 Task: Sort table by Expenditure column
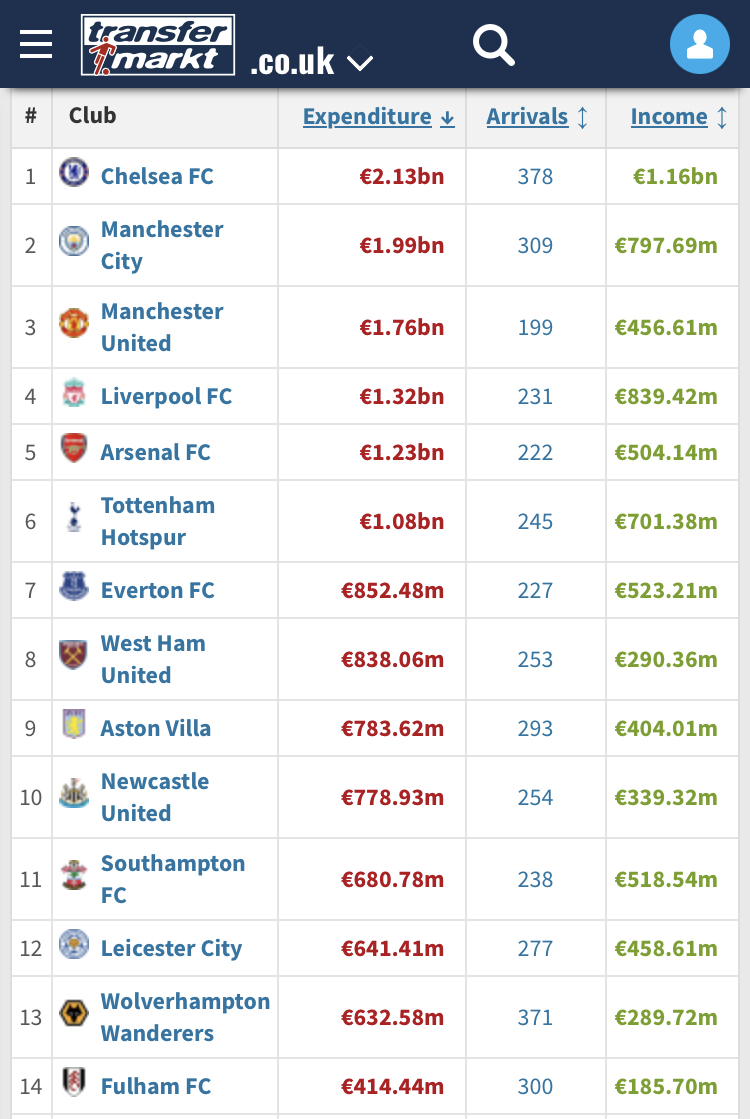point(378,116)
